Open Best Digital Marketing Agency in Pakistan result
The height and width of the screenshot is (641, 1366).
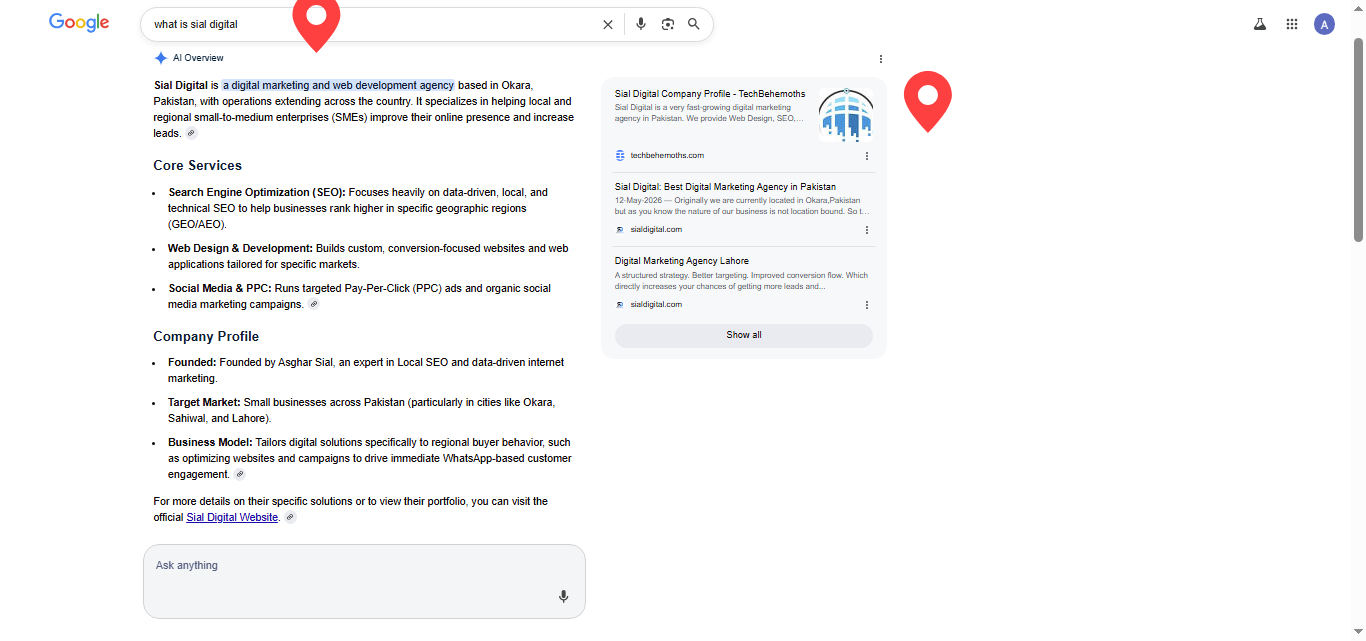(x=725, y=187)
